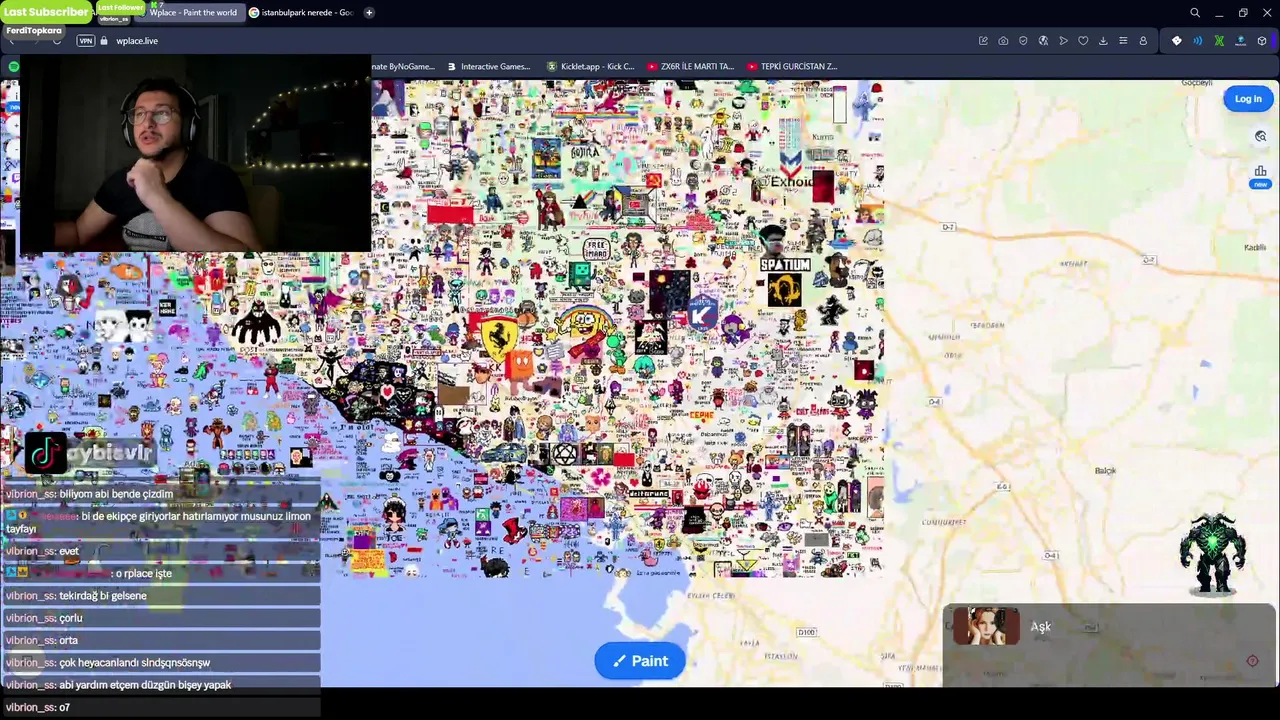Open the easy setup sliders icon

click(1123, 41)
